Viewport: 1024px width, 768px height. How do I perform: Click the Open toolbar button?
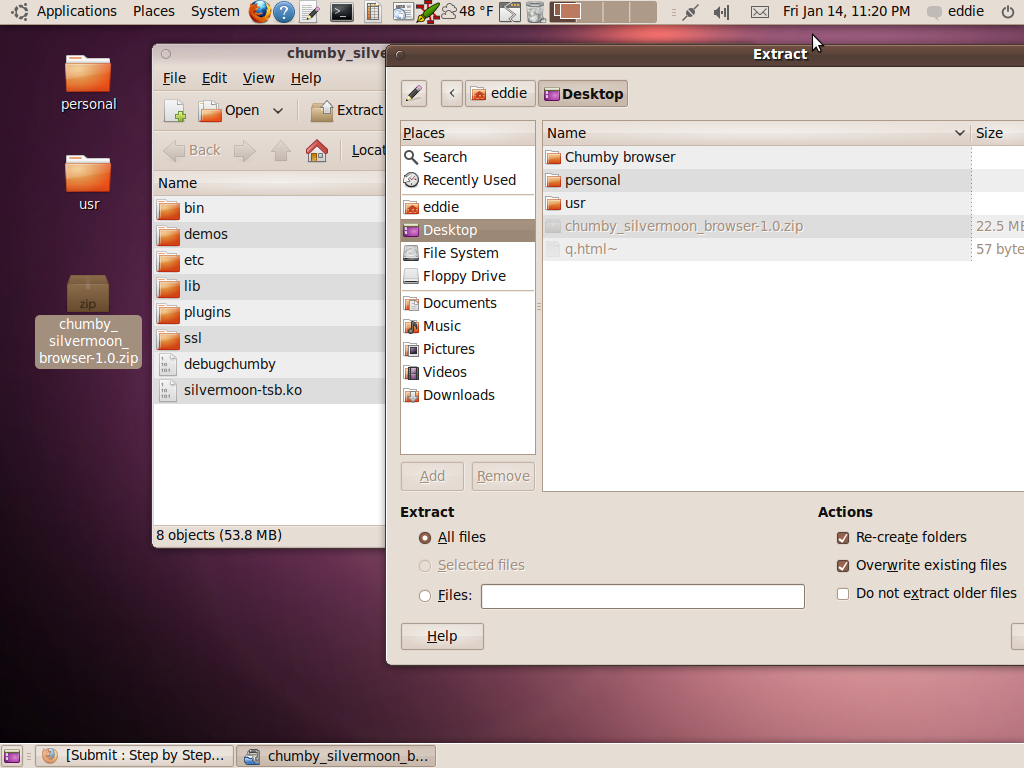229,110
